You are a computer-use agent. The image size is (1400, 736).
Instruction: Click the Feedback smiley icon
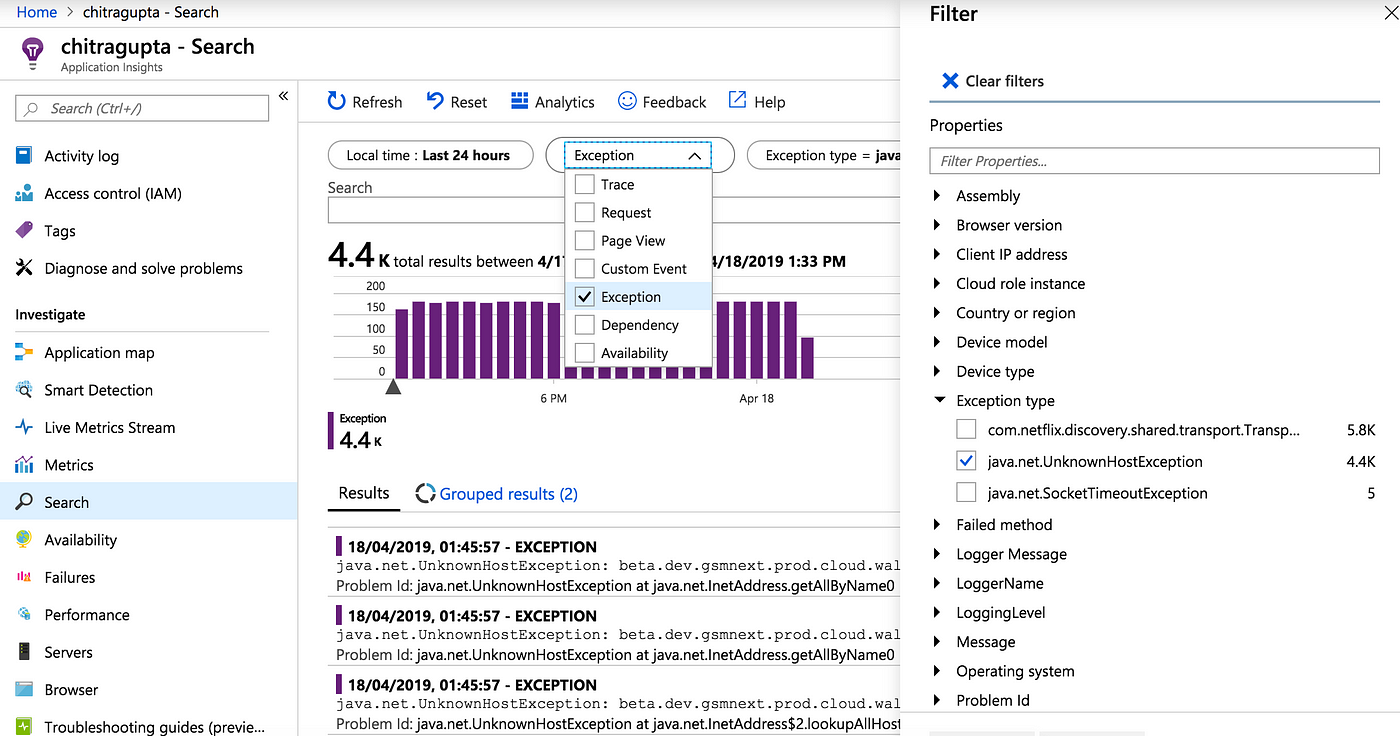(x=627, y=100)
